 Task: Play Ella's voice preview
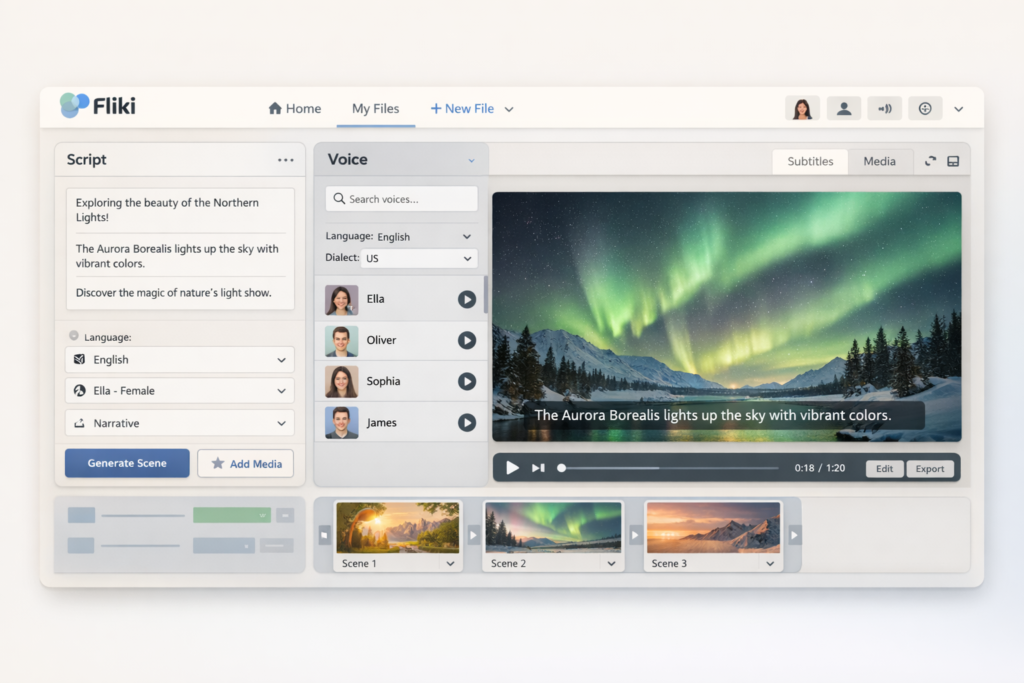[x=466, y=299]
